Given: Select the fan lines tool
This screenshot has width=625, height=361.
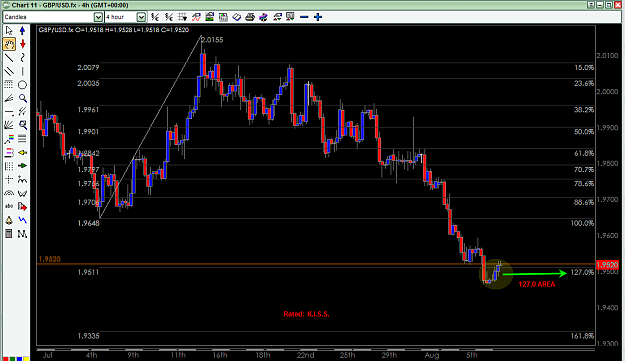Looking at the screenshot, I should click(9, 98).
